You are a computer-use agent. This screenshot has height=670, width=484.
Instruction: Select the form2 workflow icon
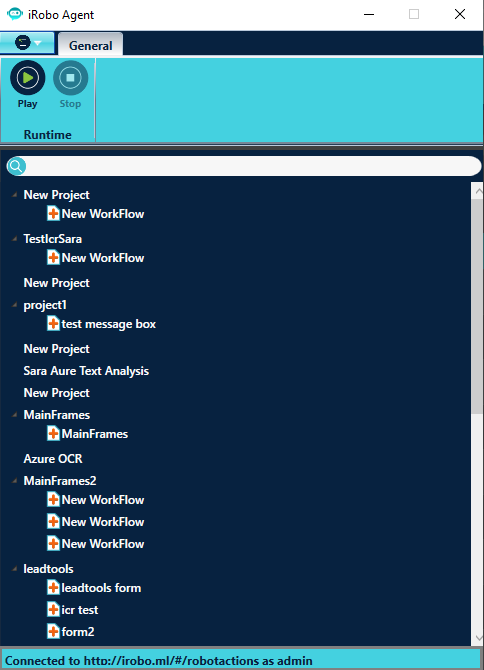[53, 631]
